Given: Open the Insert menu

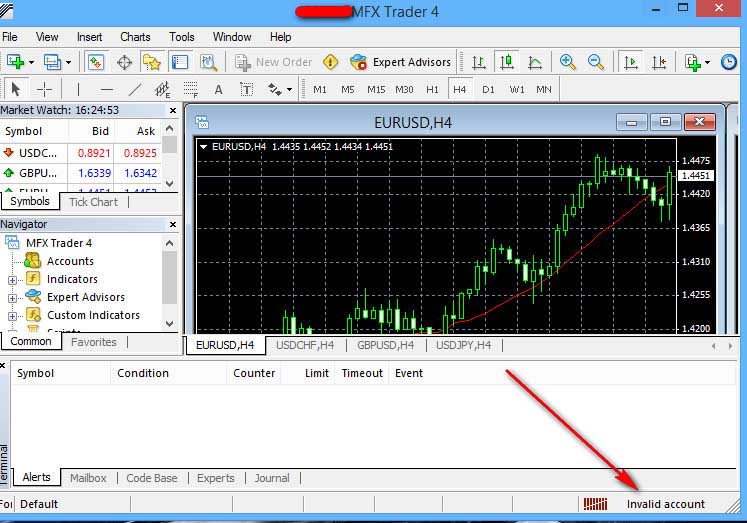Looking at the screenshot, I should pos(90,37).
